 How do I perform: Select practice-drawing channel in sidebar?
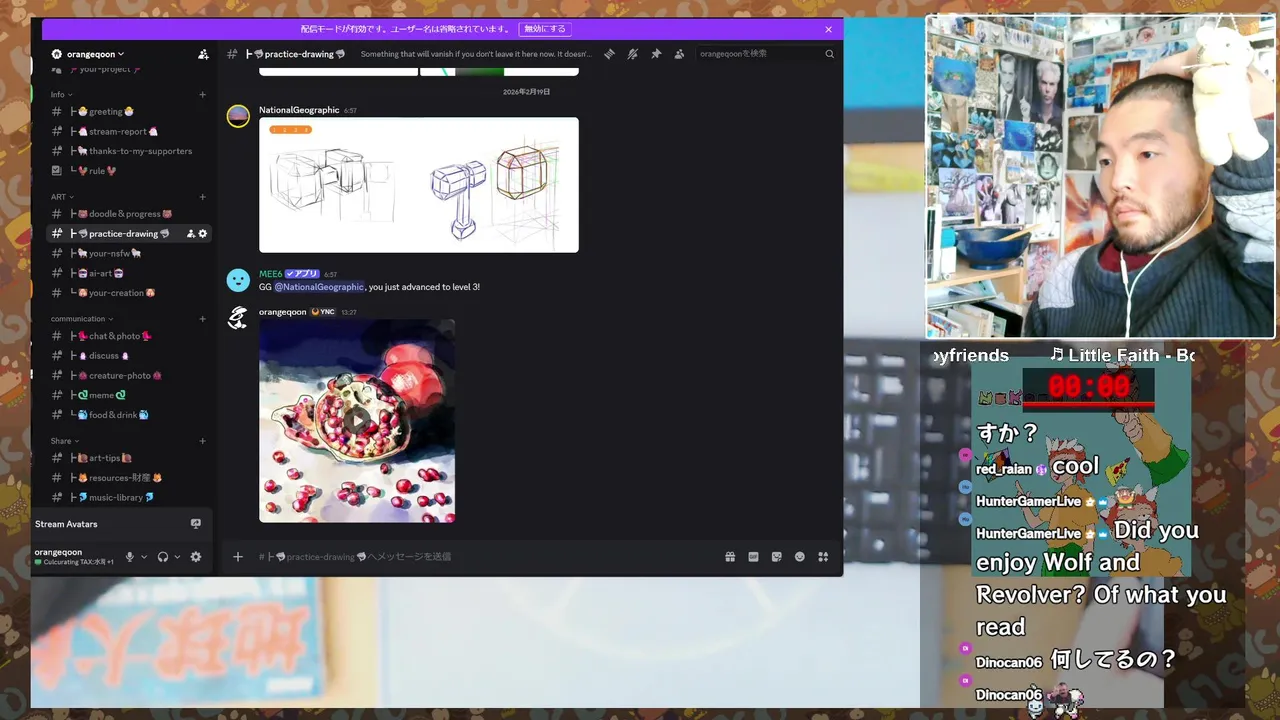click(x=128, y=233)
